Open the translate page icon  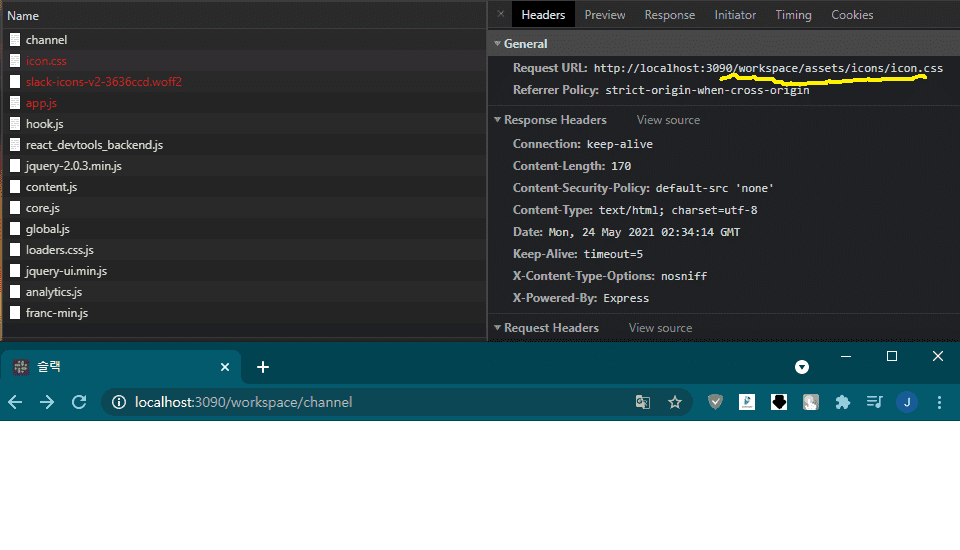point(643,402)
